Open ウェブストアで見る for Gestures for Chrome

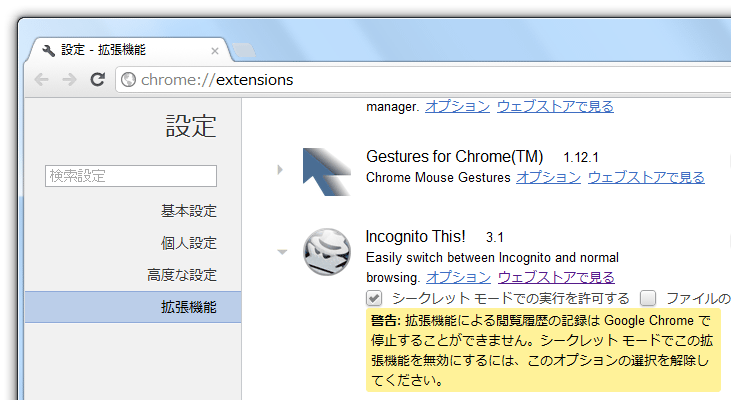tap(646, 177)
